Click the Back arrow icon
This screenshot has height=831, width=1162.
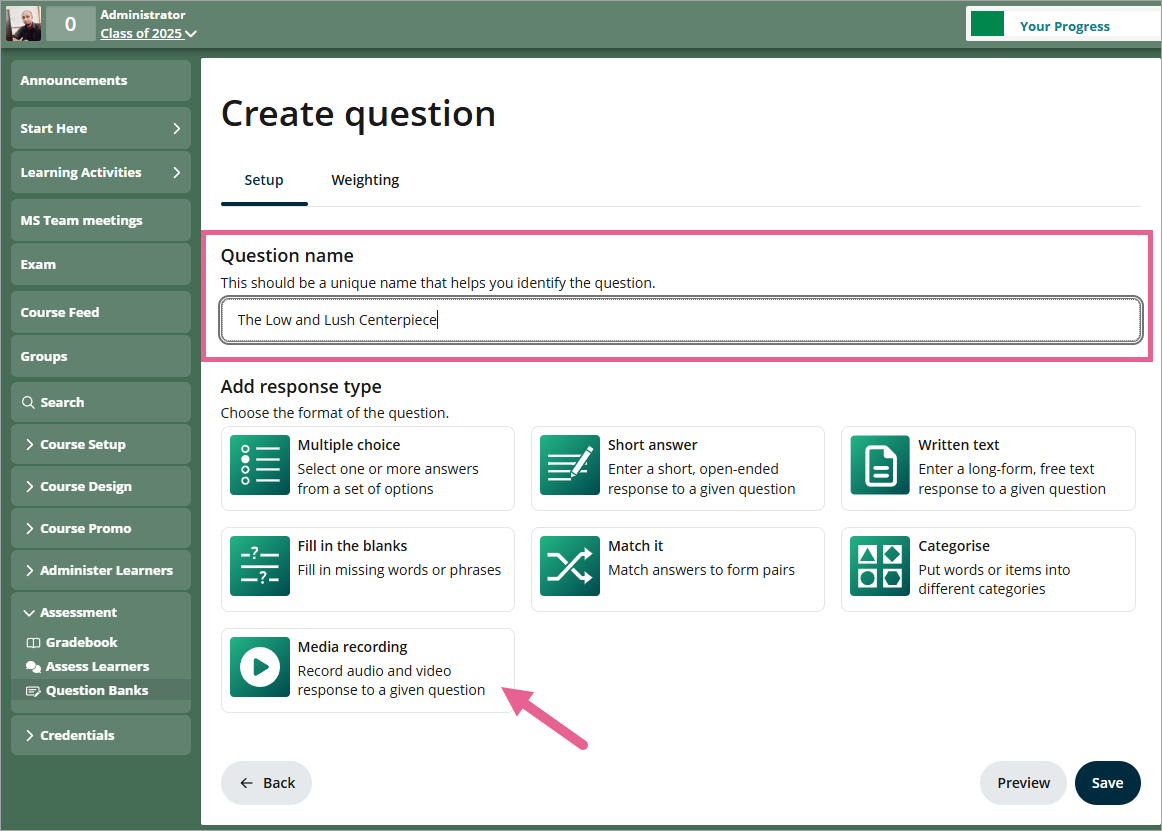point(247,783)
